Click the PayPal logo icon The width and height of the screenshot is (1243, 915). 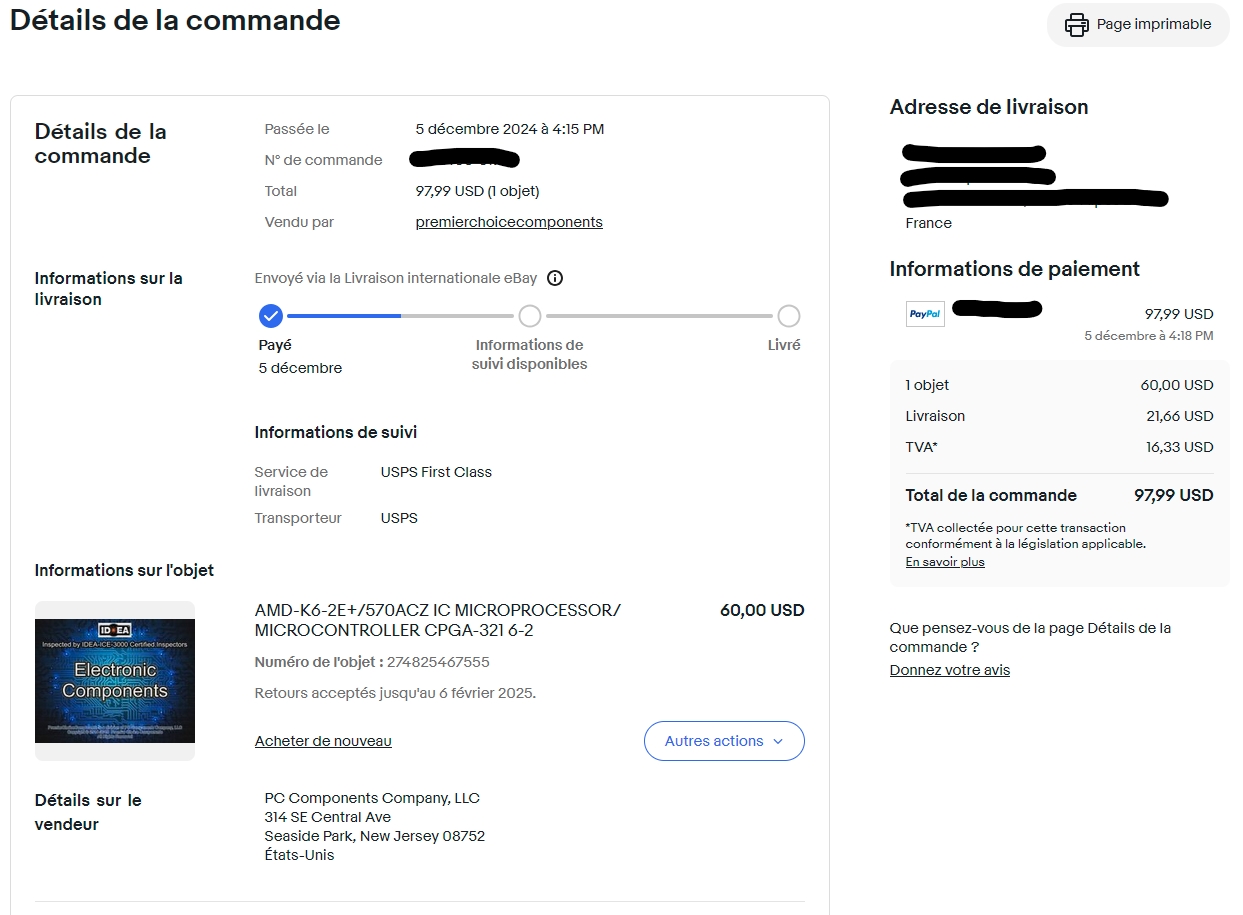[925, 314]
